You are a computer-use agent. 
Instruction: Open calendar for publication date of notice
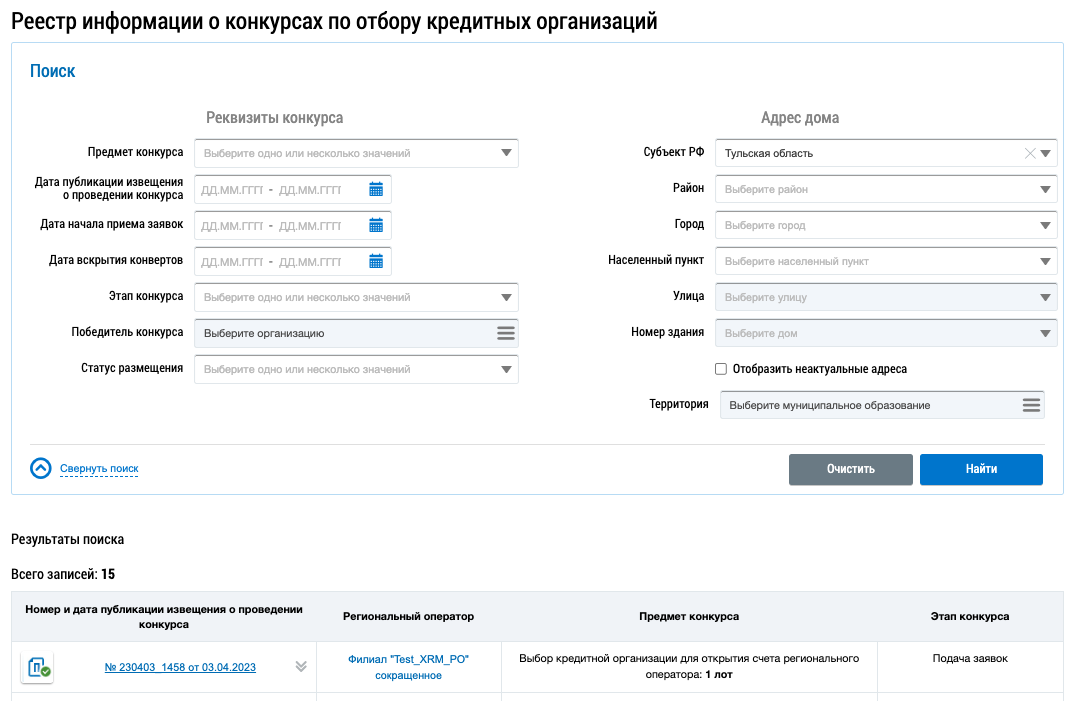coord(376,189)
